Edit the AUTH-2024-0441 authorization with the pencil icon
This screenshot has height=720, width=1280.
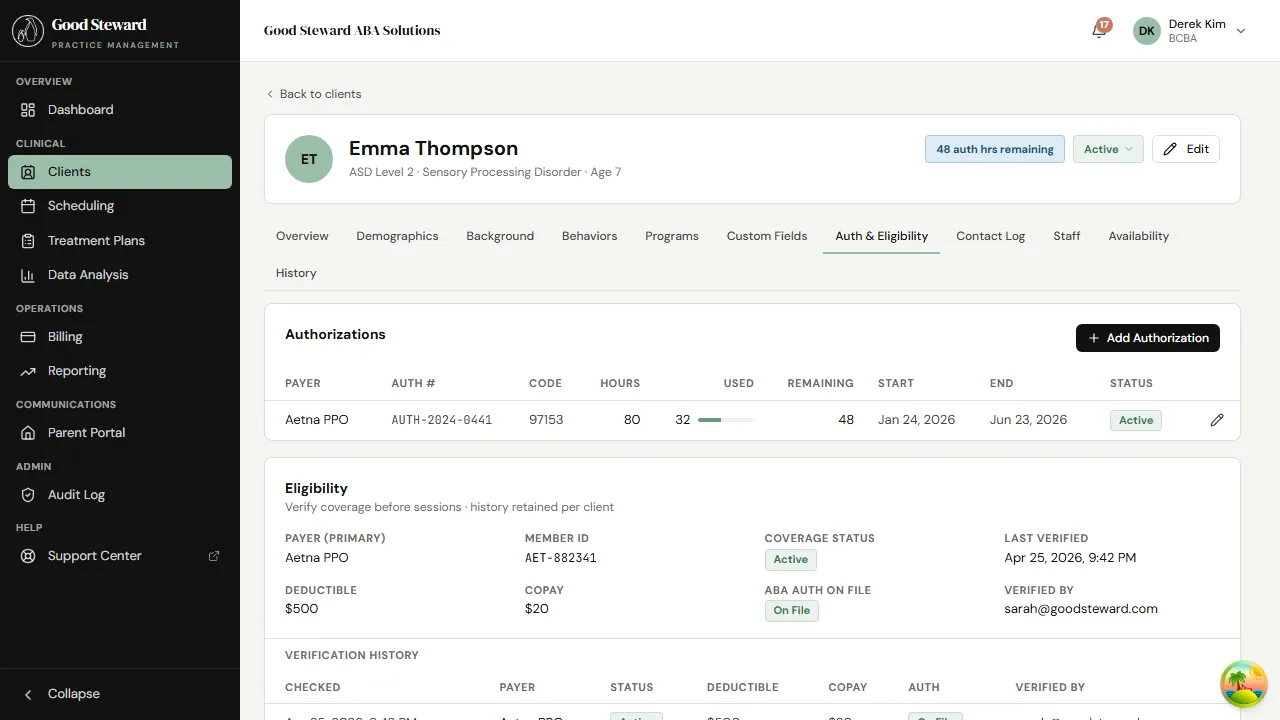pyautogui.click(x=1217, y=420)
